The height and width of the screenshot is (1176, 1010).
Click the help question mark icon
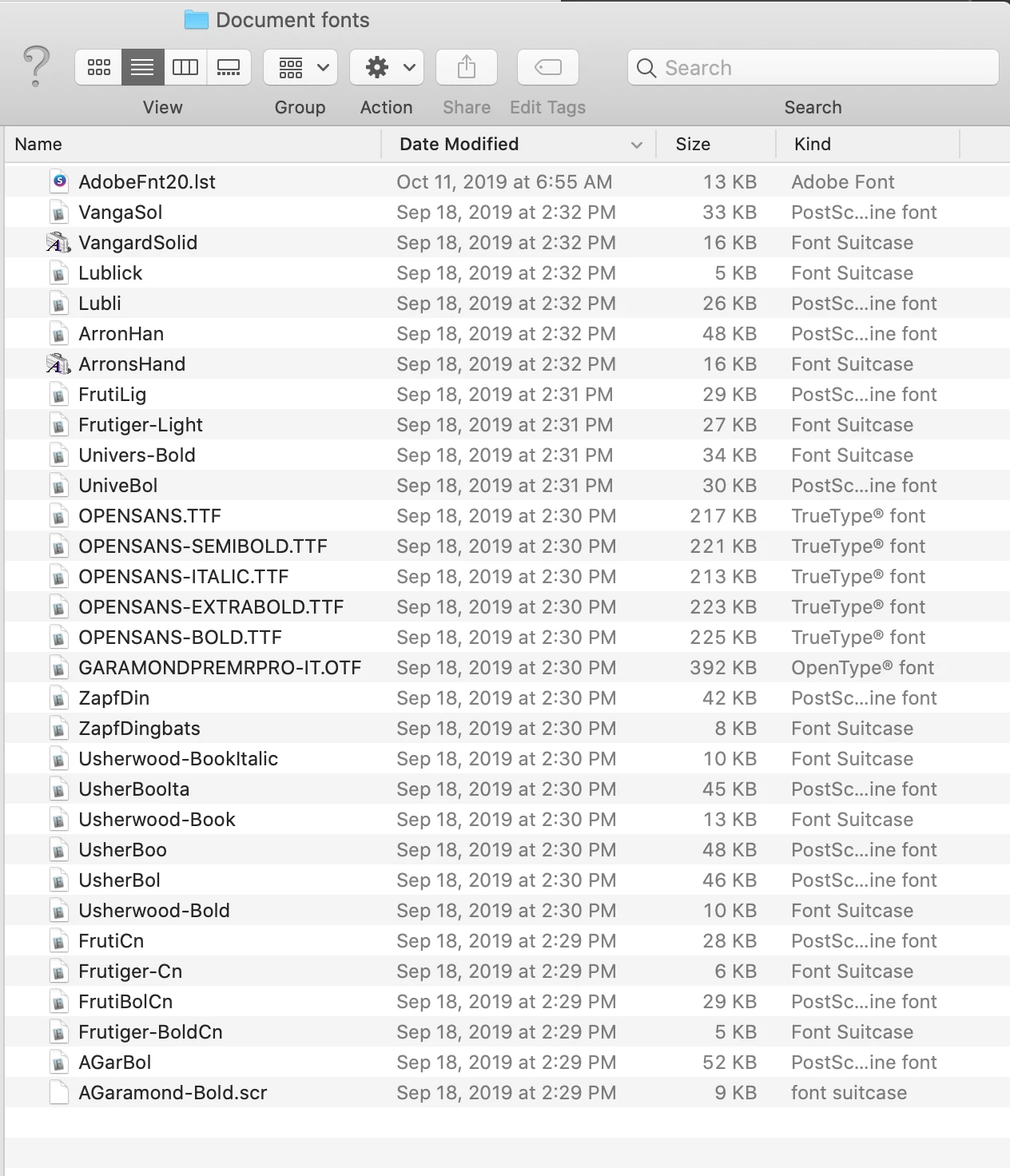(x=36, y=67)
